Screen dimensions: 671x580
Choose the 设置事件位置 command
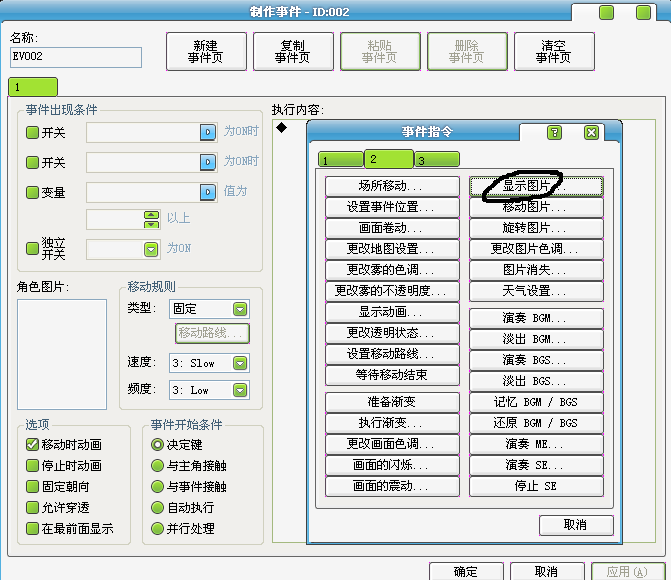pos(392,207)
